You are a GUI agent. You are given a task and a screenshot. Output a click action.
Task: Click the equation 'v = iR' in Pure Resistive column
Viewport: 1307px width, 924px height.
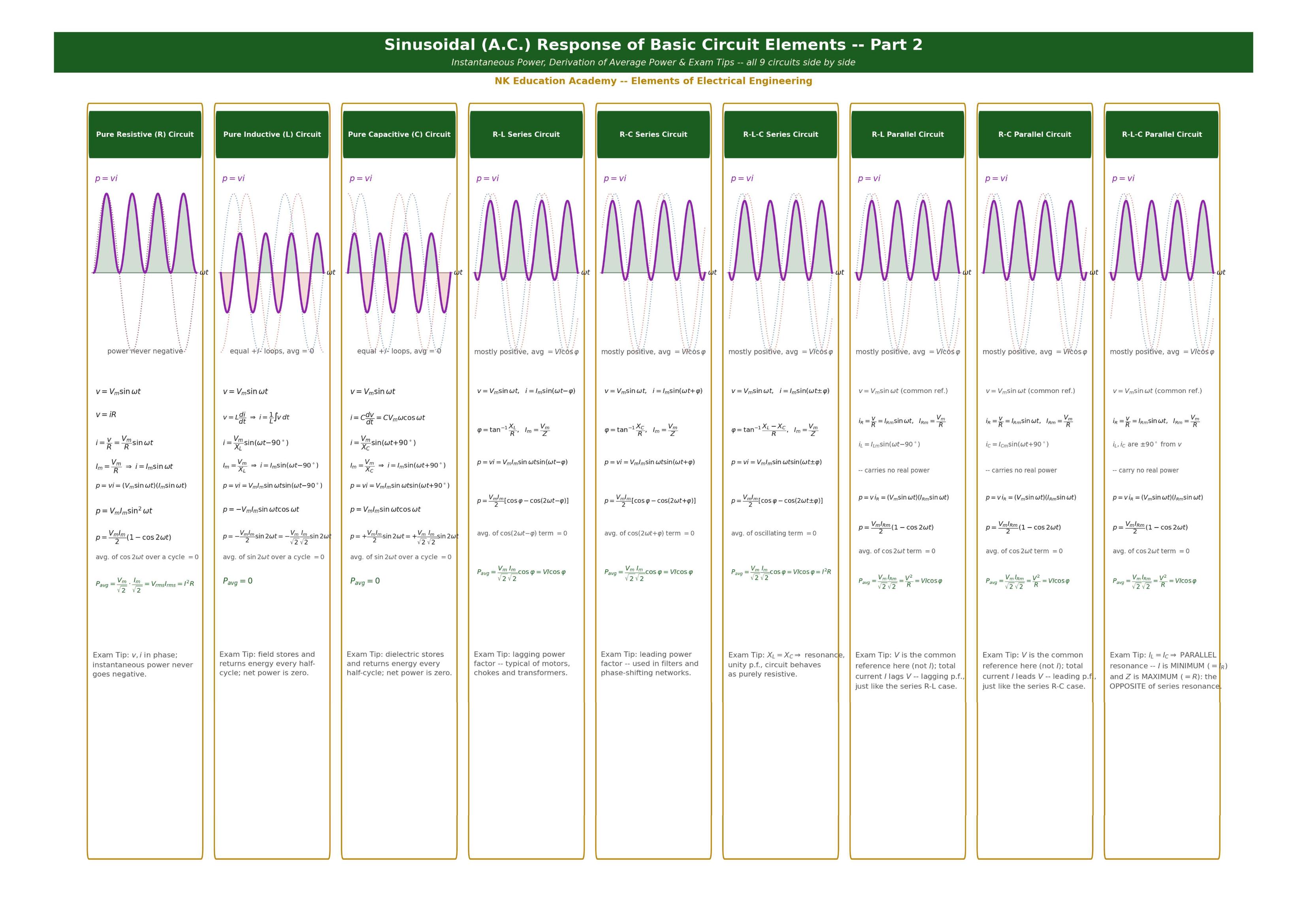coord(106,414)
